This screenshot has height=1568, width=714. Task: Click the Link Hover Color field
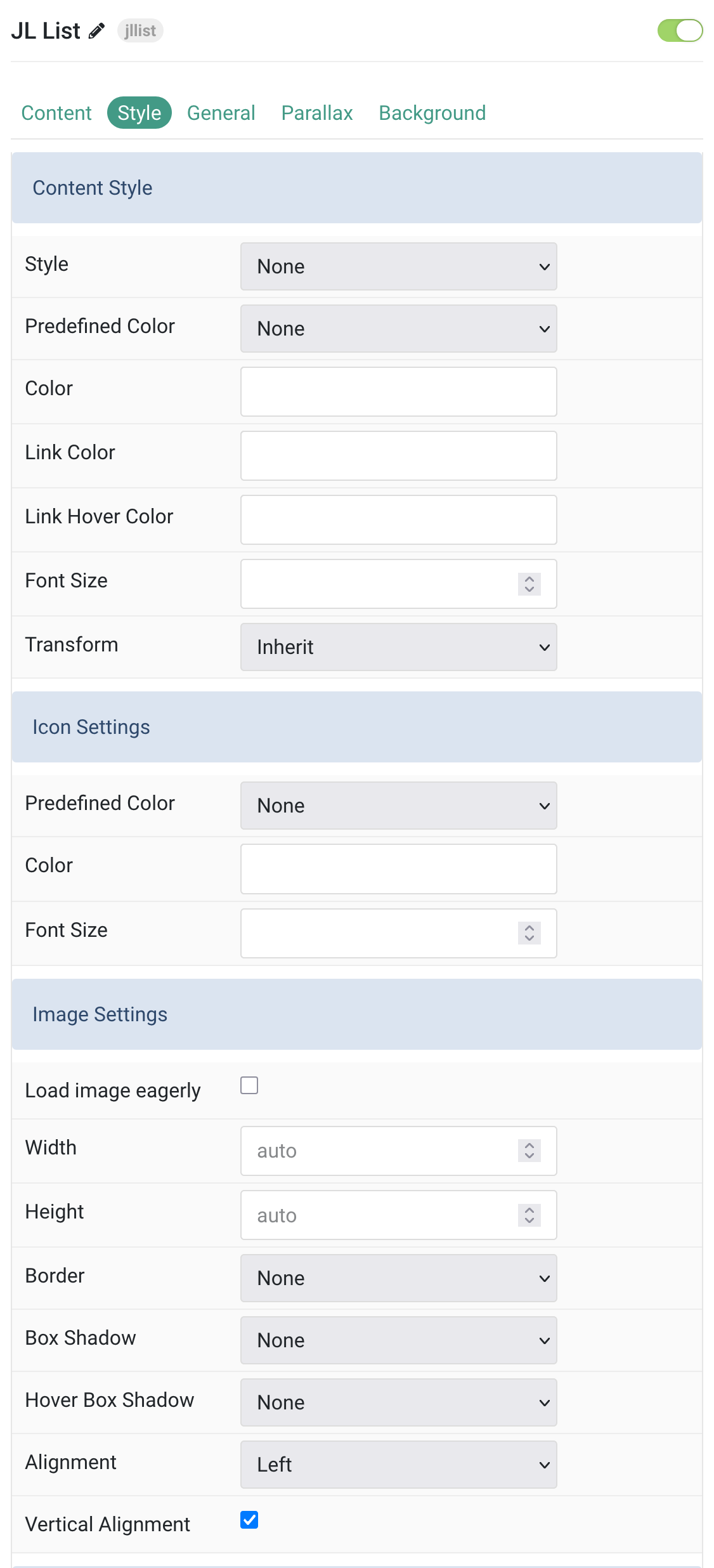(398, 519)
